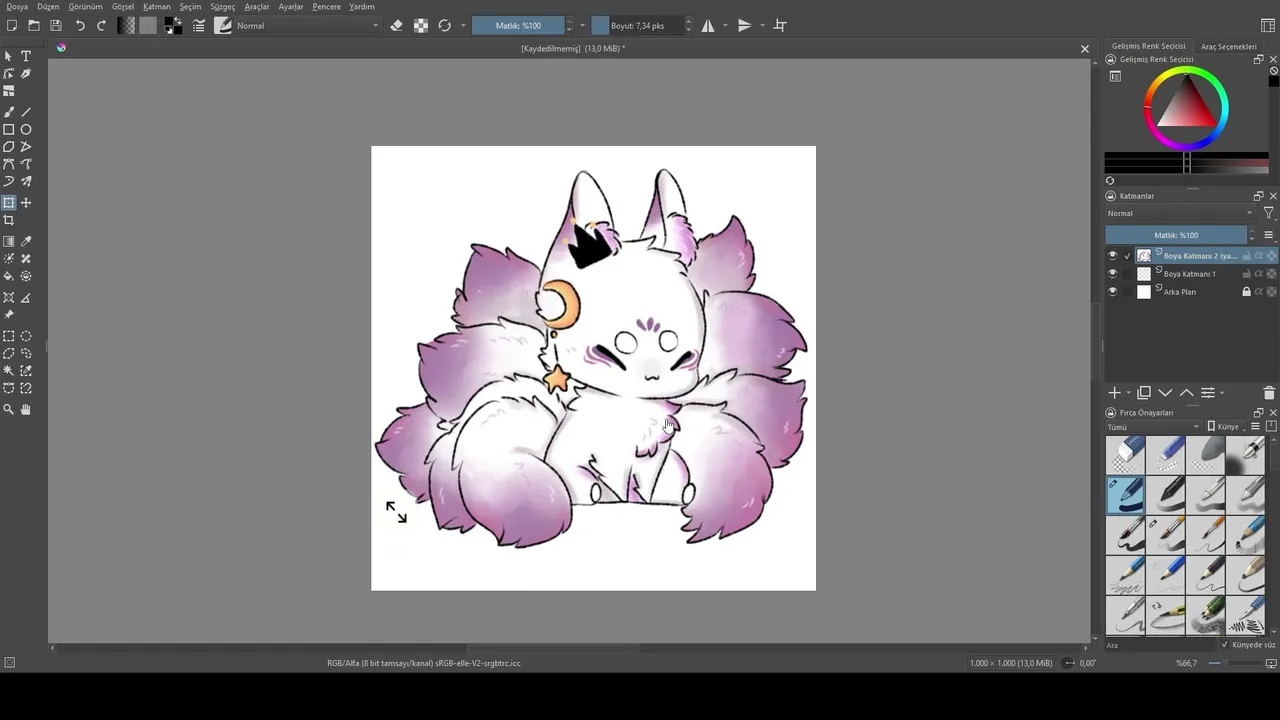Select the Color Sampler eyedropper tool
The height and width of the screenshot is (720, 1280).
click(26, 241)
